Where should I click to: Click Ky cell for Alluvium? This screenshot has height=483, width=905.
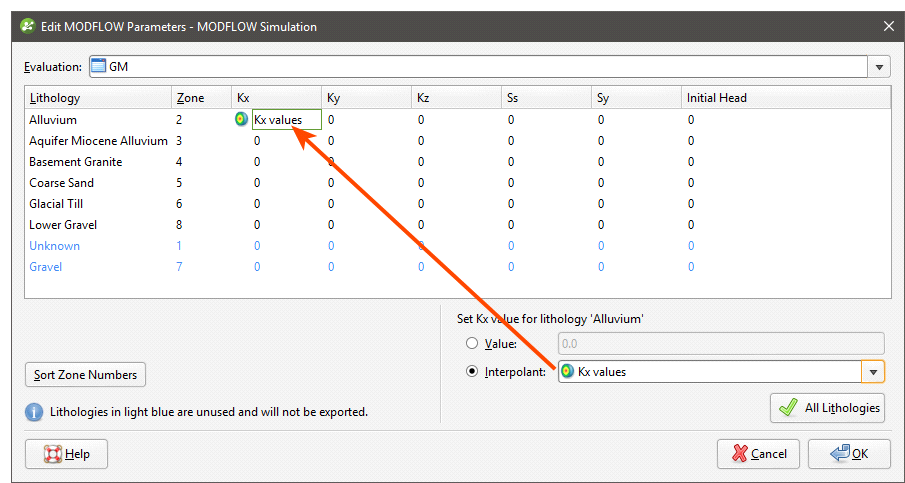coord(367,120)
